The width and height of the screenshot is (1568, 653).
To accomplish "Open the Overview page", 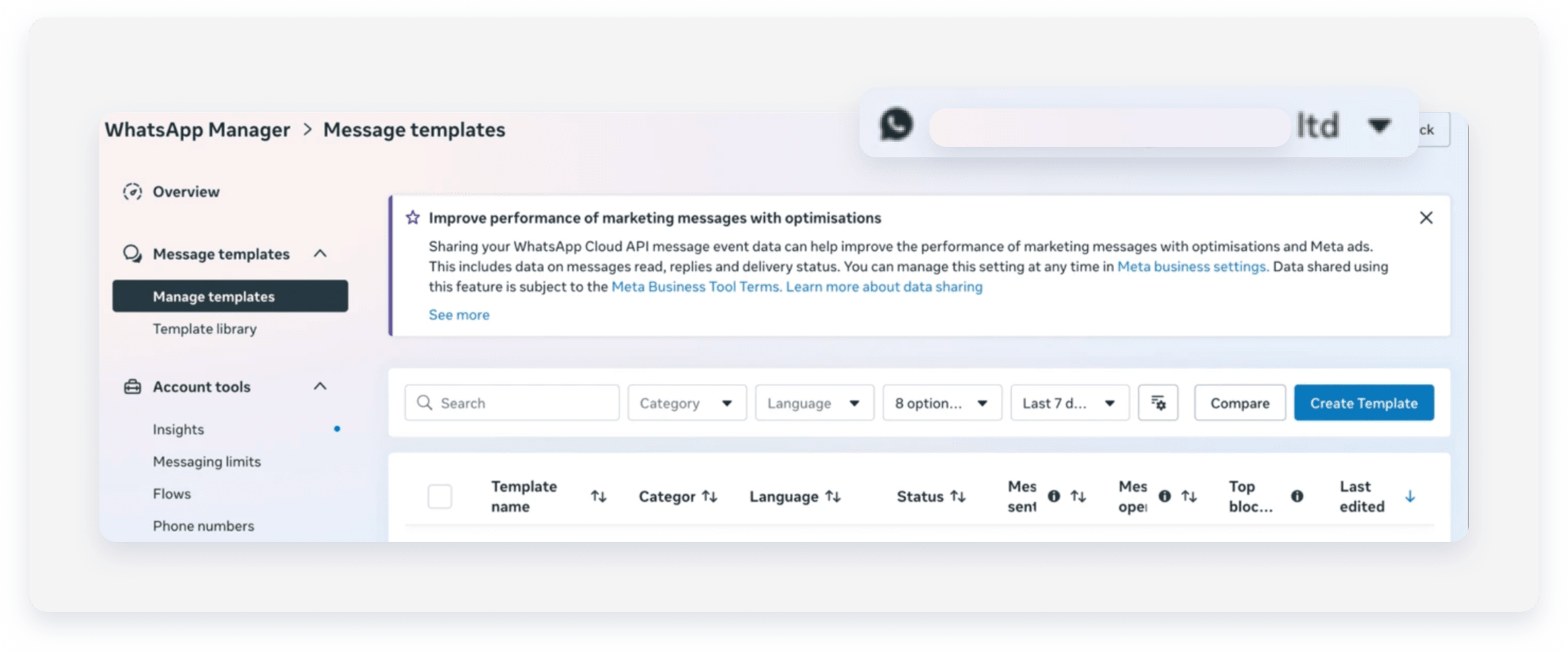I will [186, 192].
